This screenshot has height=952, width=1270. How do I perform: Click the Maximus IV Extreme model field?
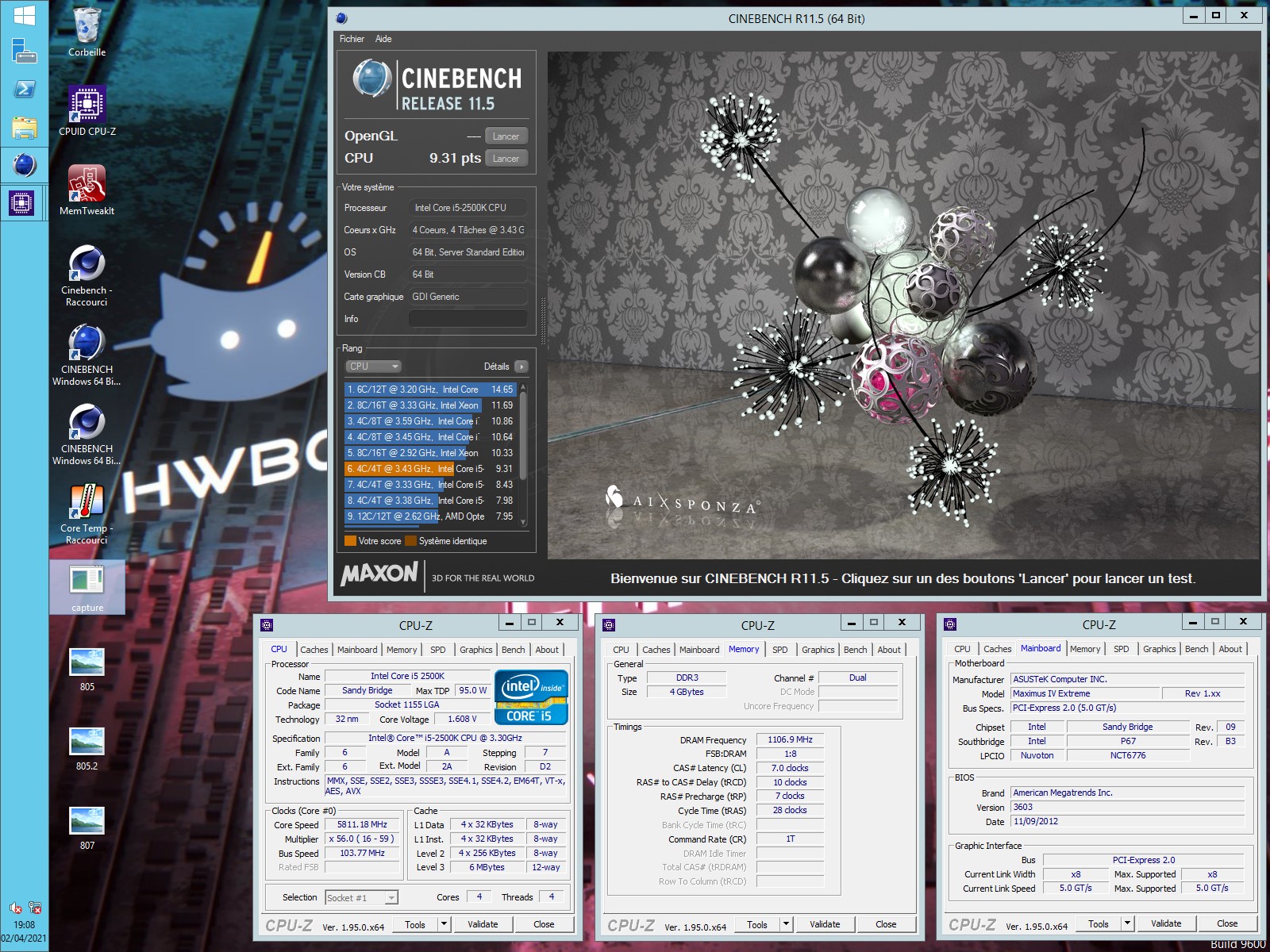tap(1083, 693)
